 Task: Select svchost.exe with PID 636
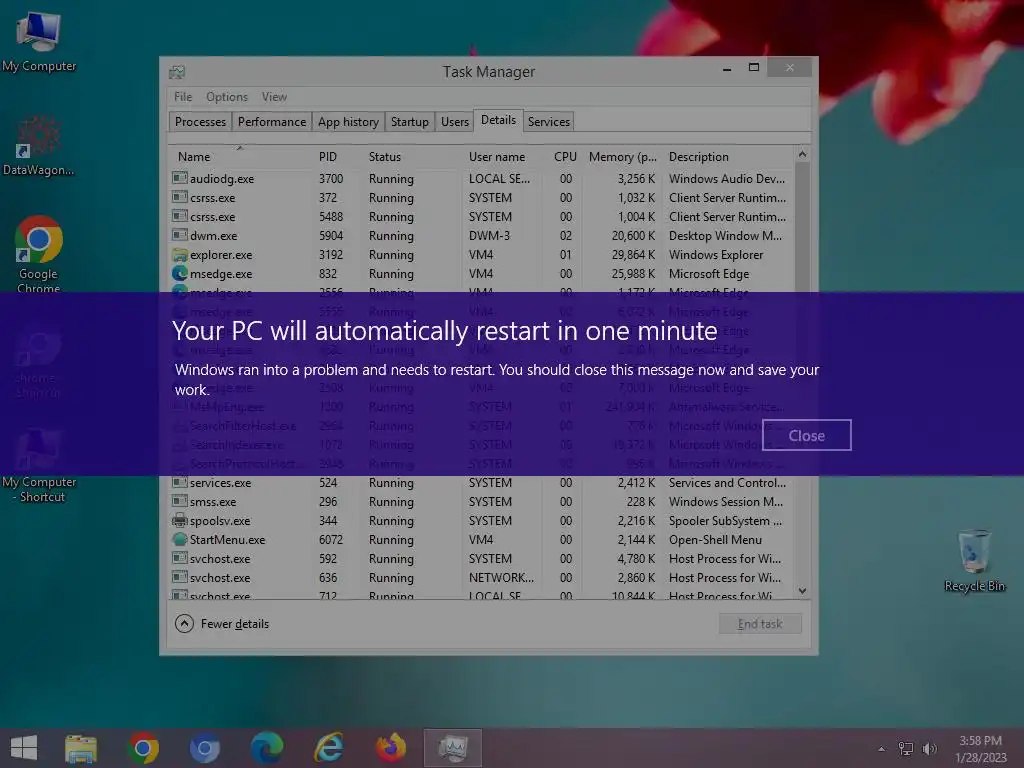point(482,577)
